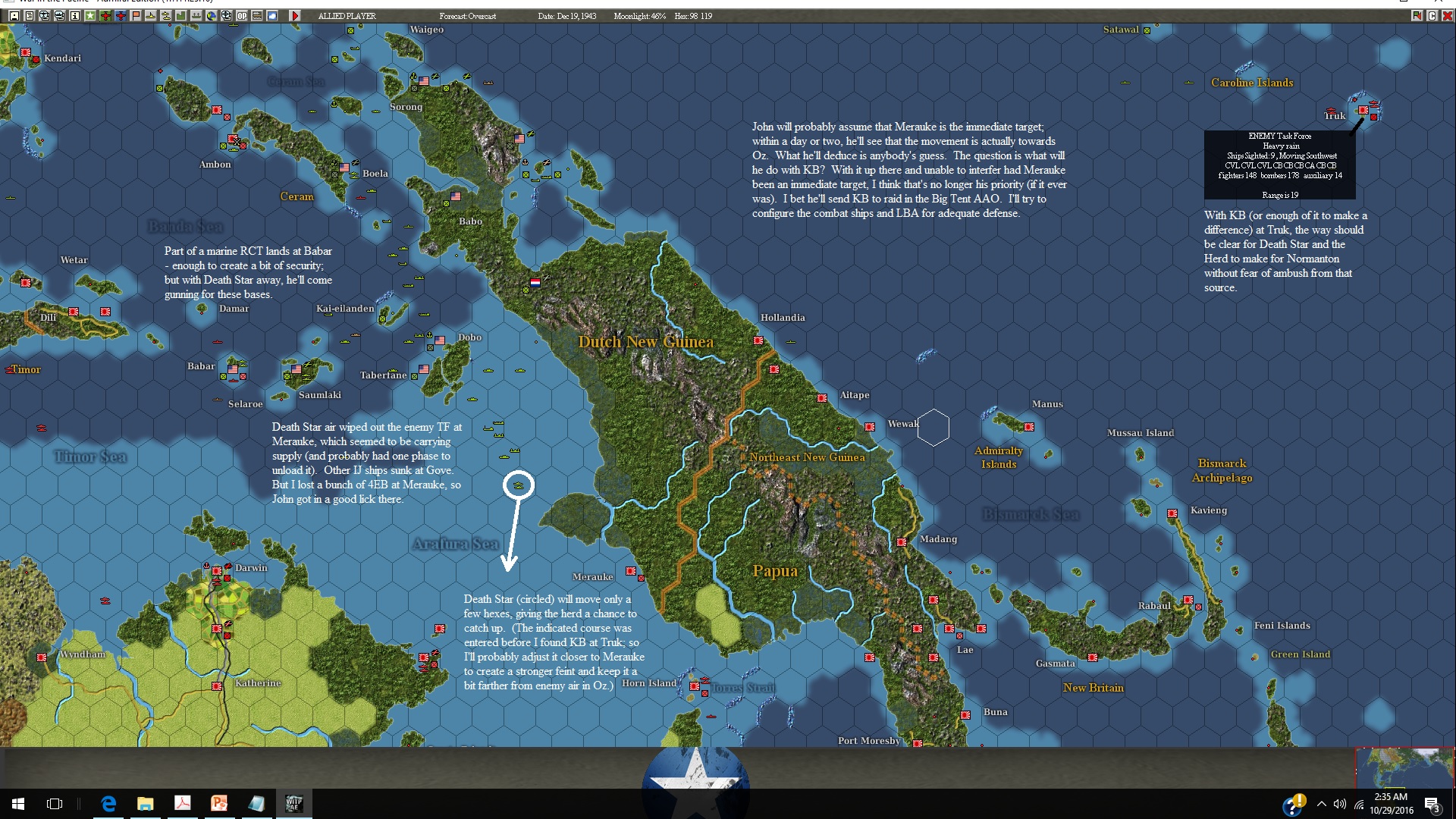Open the Action Center notifications icon

click(1432, 805)
